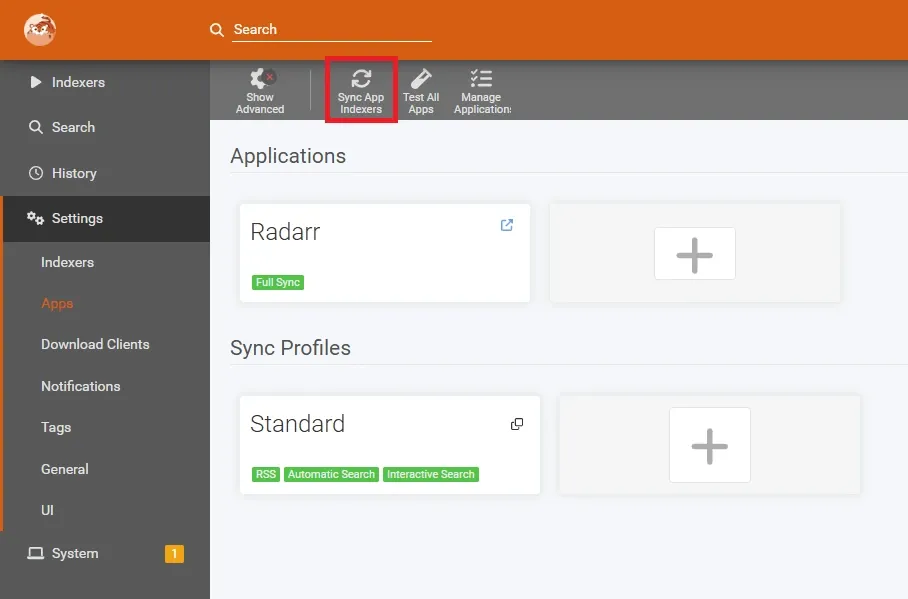
Task: View System page with notification badge
Action: (73, 553)
